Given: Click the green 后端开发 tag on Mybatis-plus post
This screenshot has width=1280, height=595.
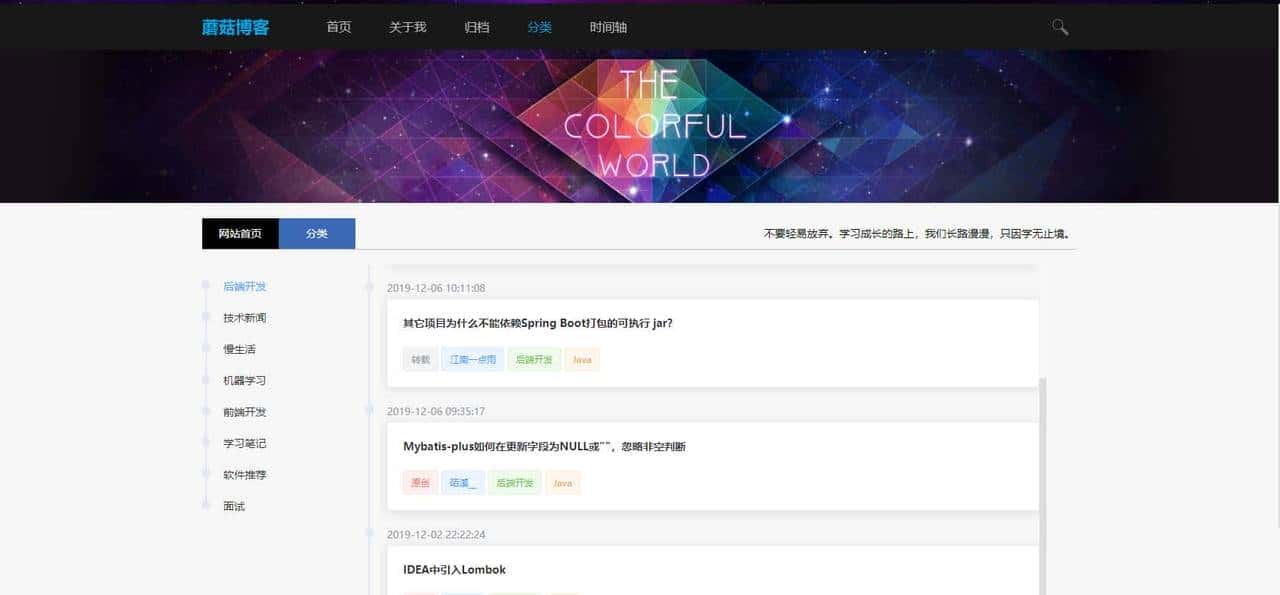Looking at the screenshot, I should [x=514, y=482].
